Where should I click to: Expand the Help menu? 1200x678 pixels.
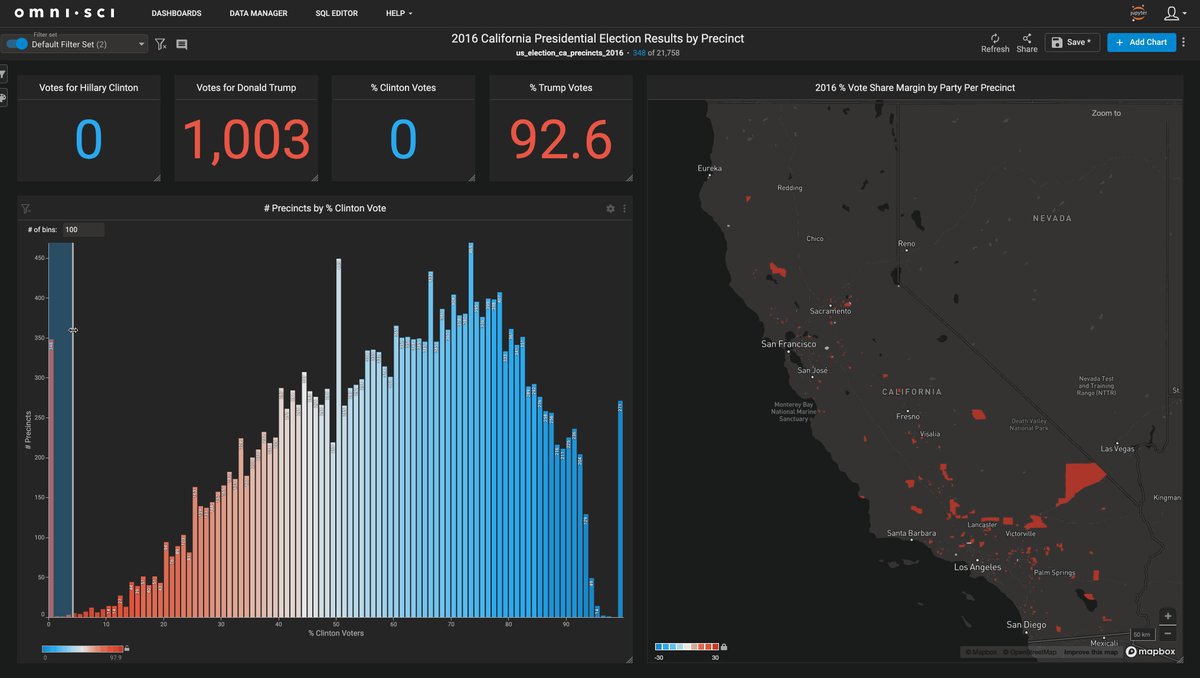[399, 13]
